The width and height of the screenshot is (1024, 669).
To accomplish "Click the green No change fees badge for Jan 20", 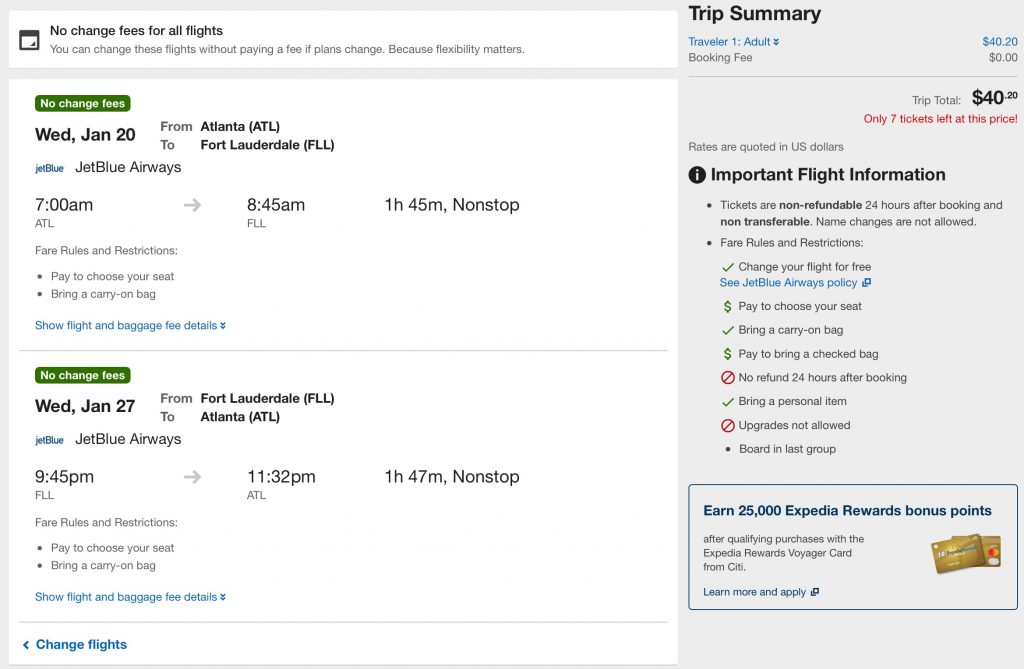I will tap(83, 104).
